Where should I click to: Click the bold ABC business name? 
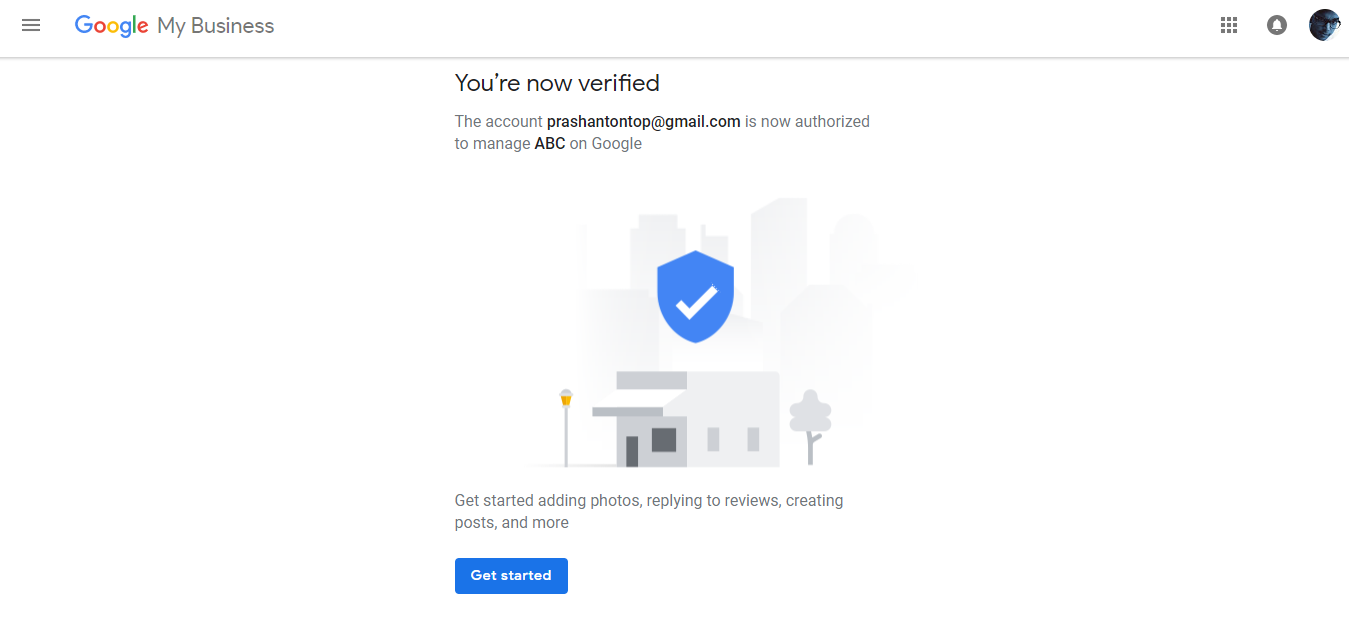click(550, 144)
